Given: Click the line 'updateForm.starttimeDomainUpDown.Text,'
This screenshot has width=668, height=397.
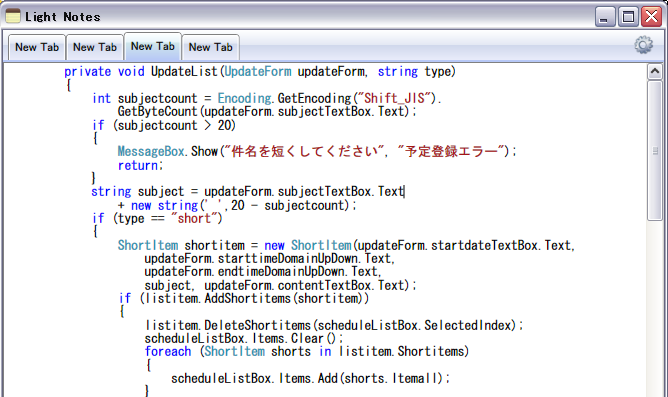Looking at the screenshot, I should (270, 259).
